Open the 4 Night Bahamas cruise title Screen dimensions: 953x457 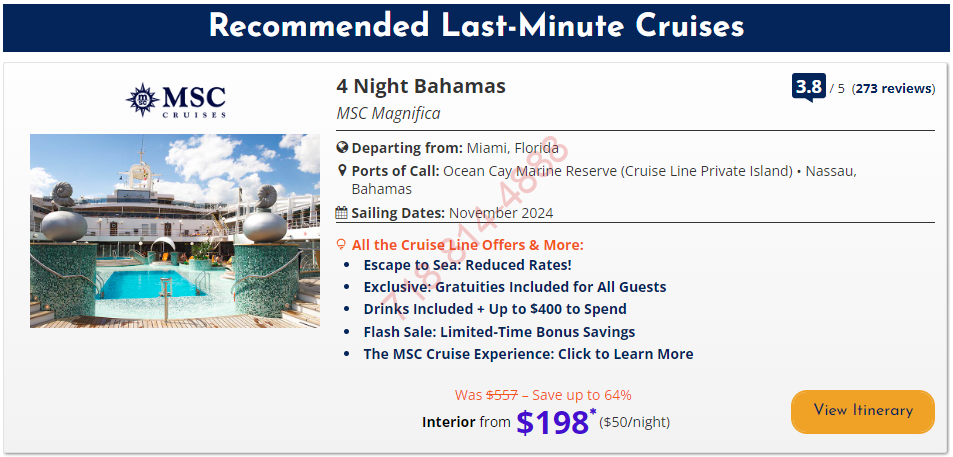421,86
